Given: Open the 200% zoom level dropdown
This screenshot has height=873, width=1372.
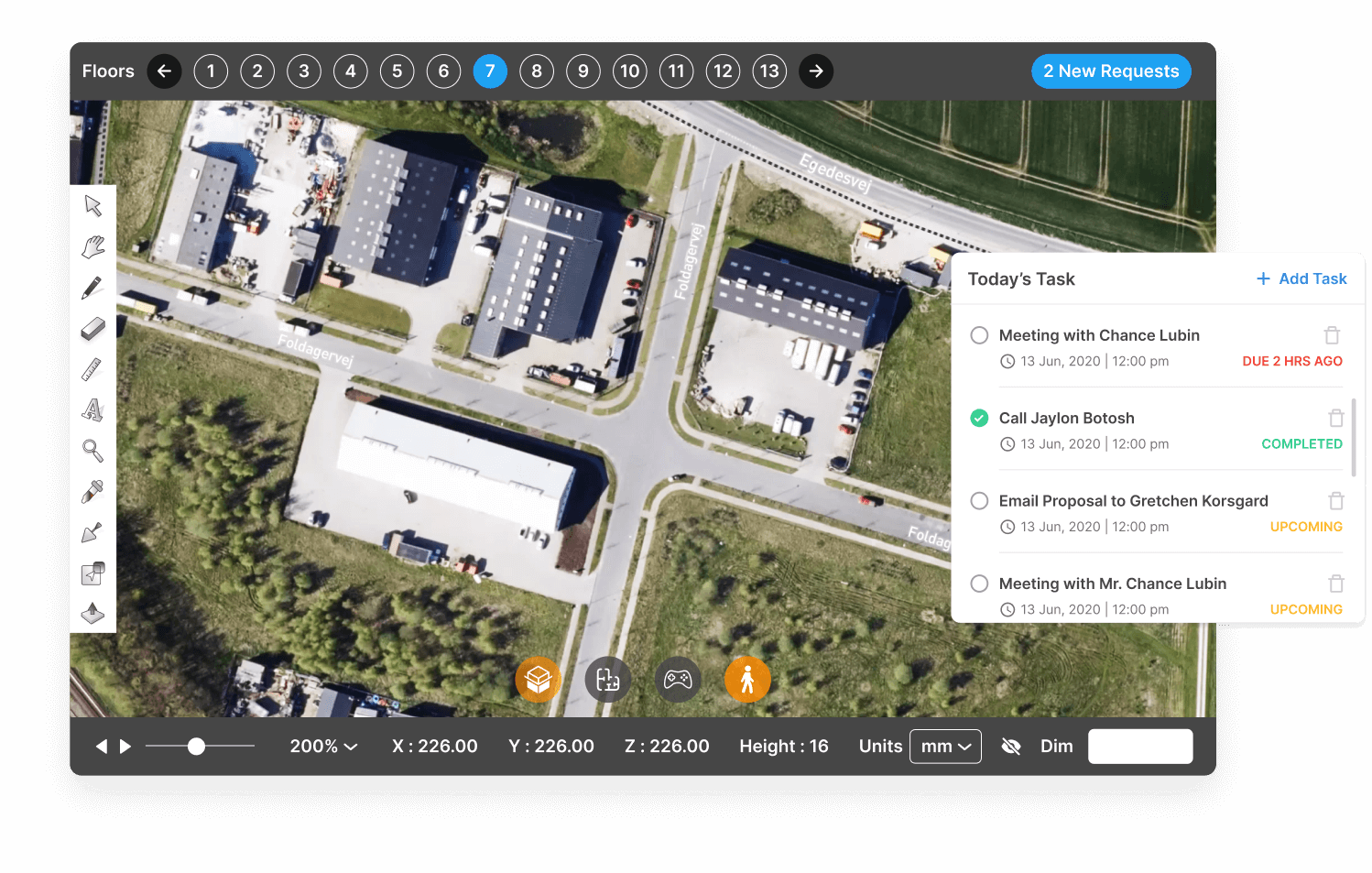Looking at the screenshot, I should [323, 747].
